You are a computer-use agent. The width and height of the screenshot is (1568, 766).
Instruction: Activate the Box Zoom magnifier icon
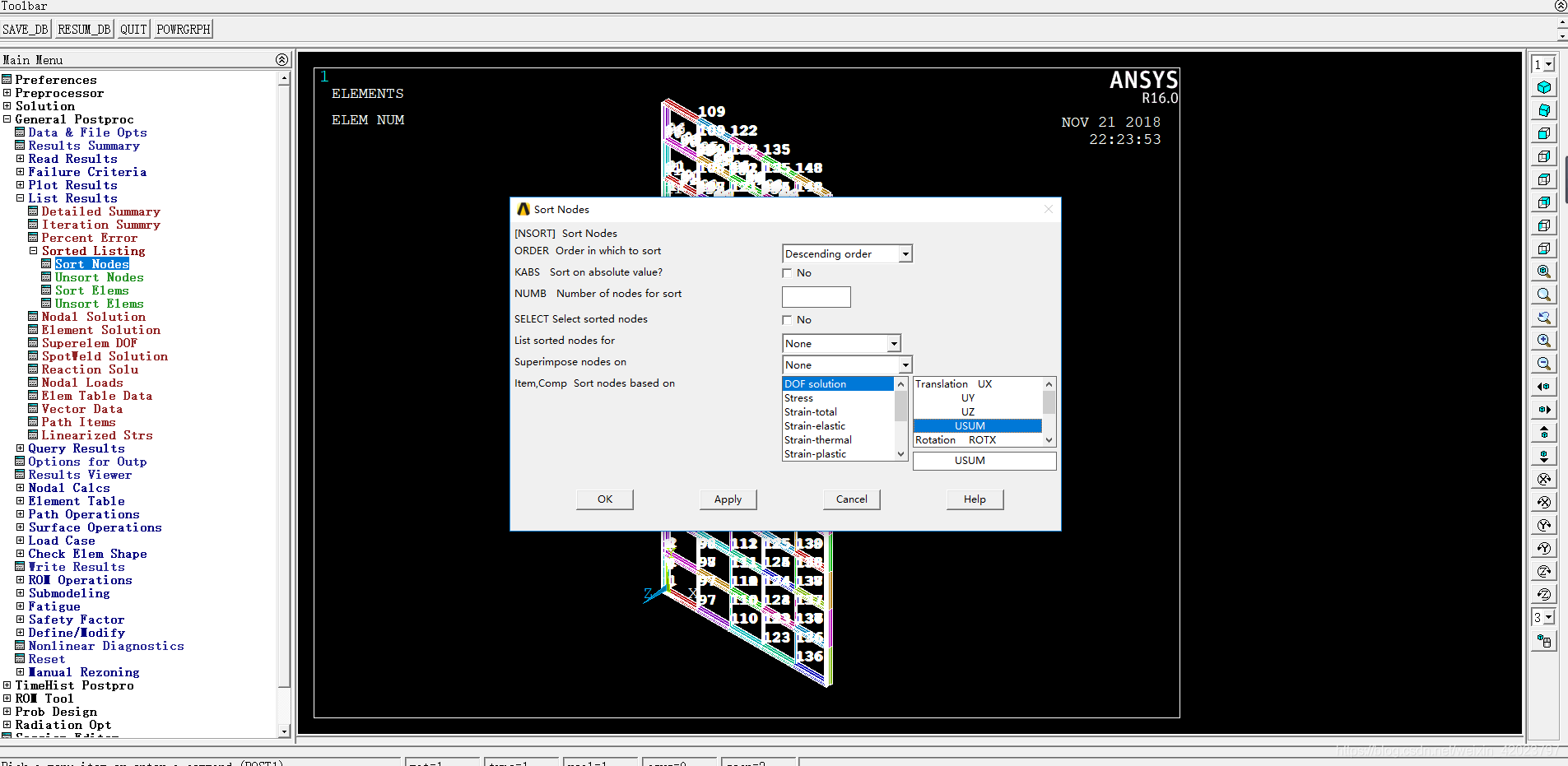tap(1544, 295)
